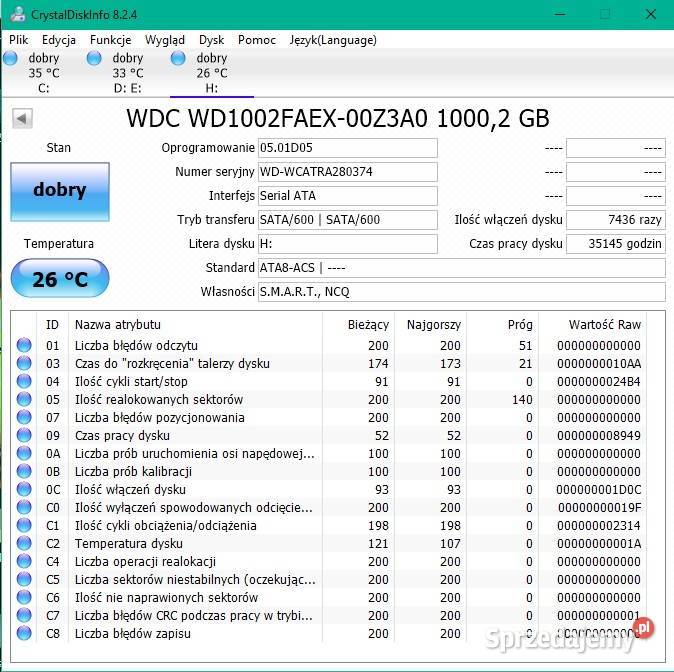Select row Ilość realokowanych sektorów
Image resolution: width=674 pixels, height=672 pixels.
click(x=329, y=399)
